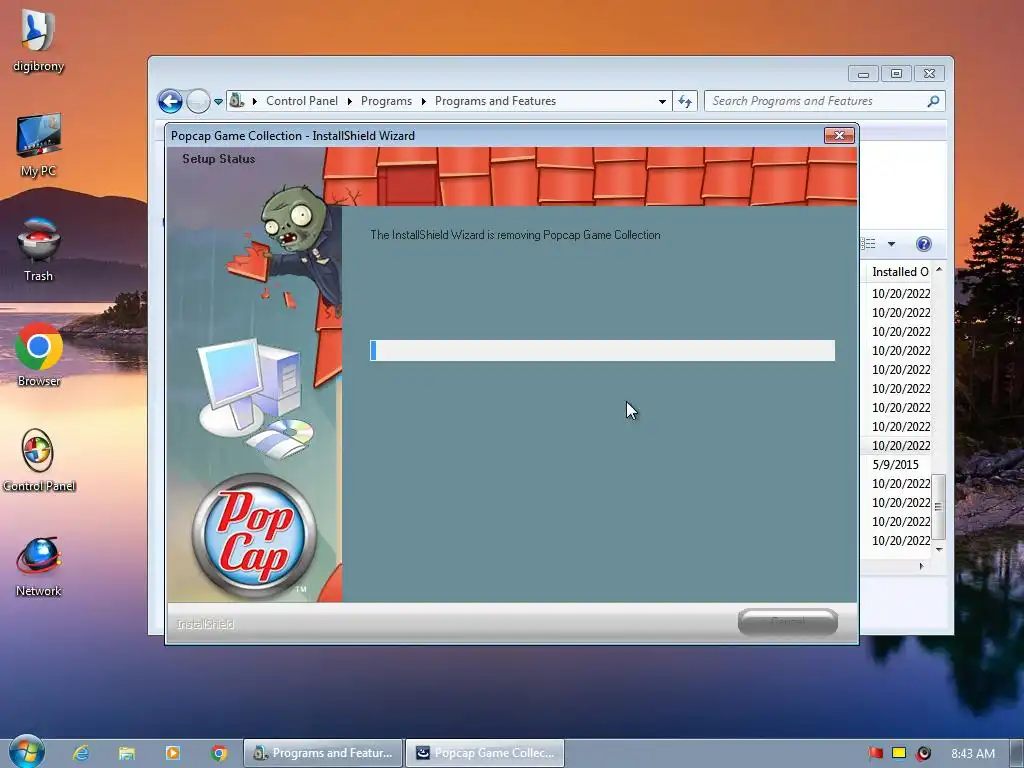Open the address bar history dropdown

point(662,101)
